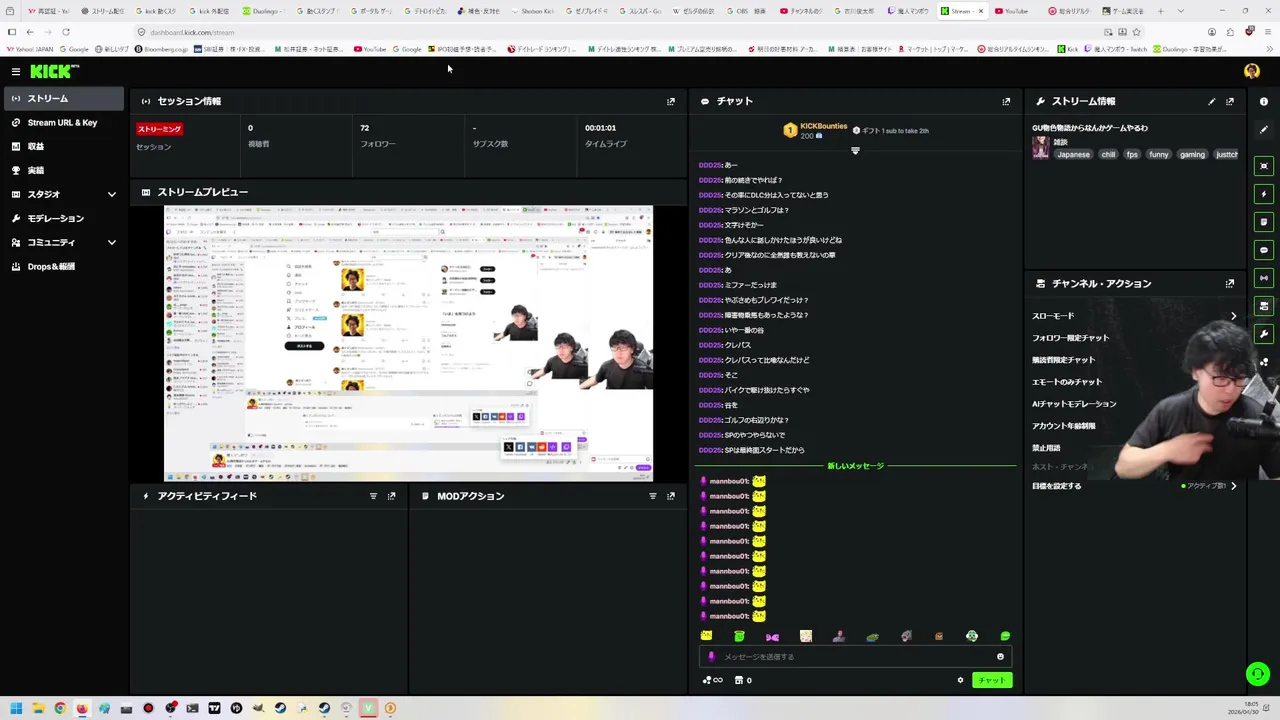Pop out the ストリーム情報 panel
This screenshot has width=1280, height=720.
1230,101
